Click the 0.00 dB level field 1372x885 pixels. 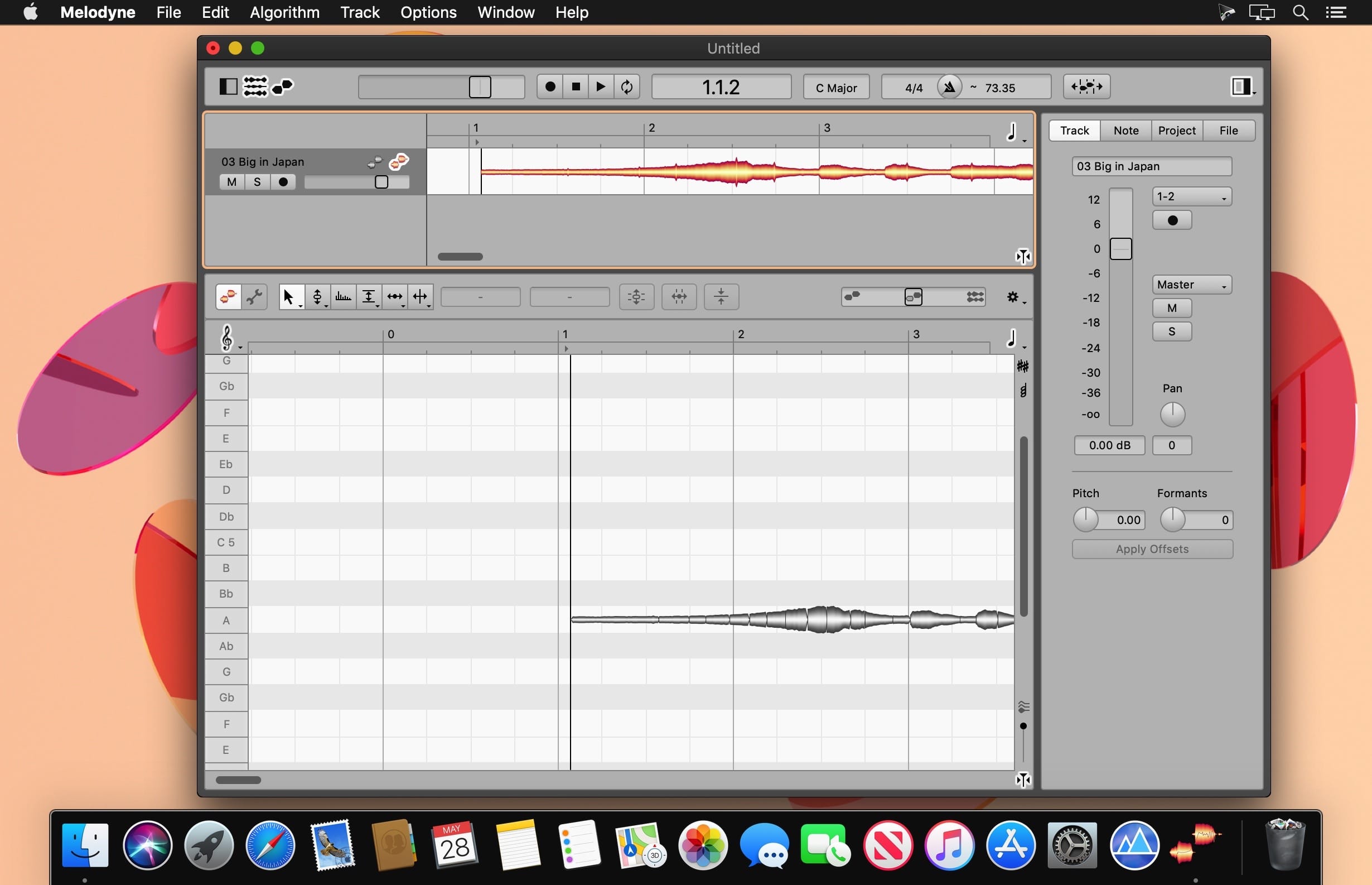(1109, 445)
